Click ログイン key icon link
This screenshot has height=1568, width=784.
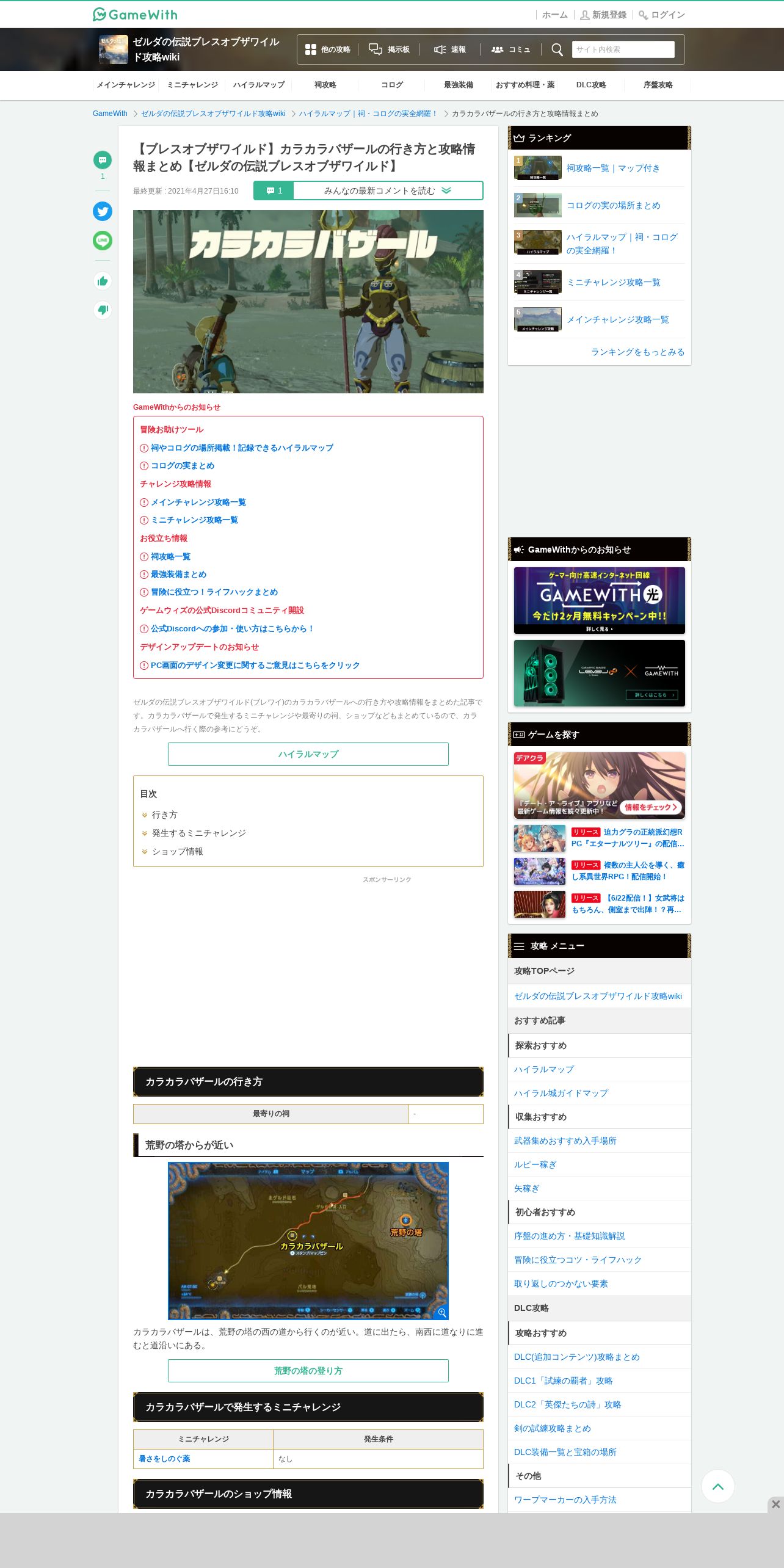click(662, 15)
